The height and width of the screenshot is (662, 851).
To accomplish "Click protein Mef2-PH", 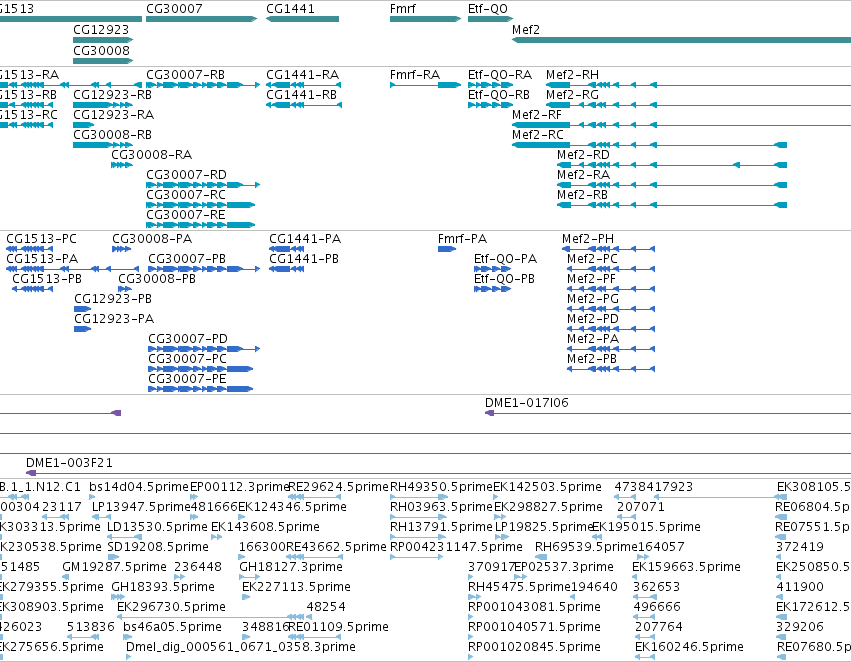I will [x=588, y=239].
